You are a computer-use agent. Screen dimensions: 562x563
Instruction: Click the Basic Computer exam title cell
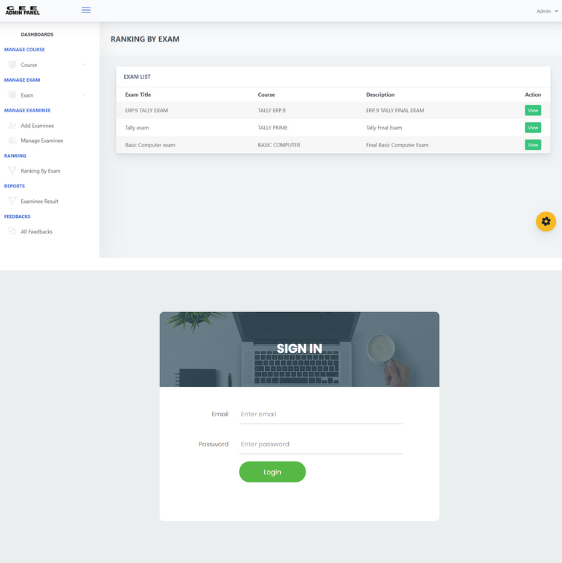(x=150, y=145)
